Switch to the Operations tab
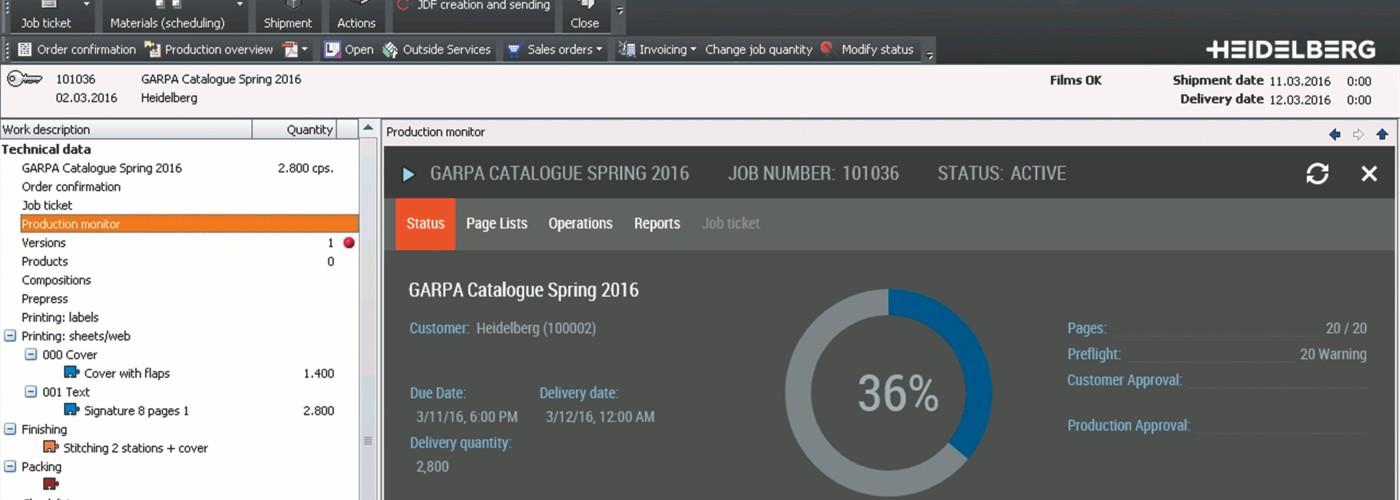1400x500 pixels. click(x=580, y=224)
